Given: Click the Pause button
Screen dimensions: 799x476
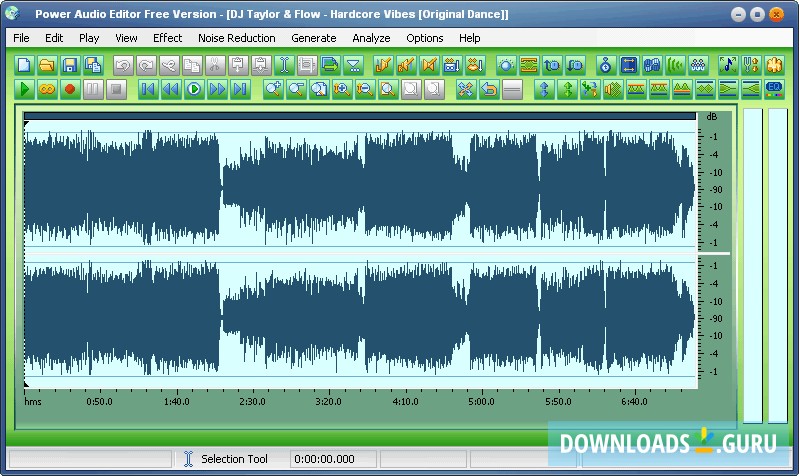Looking at the screenshot, I should (93, 89).
